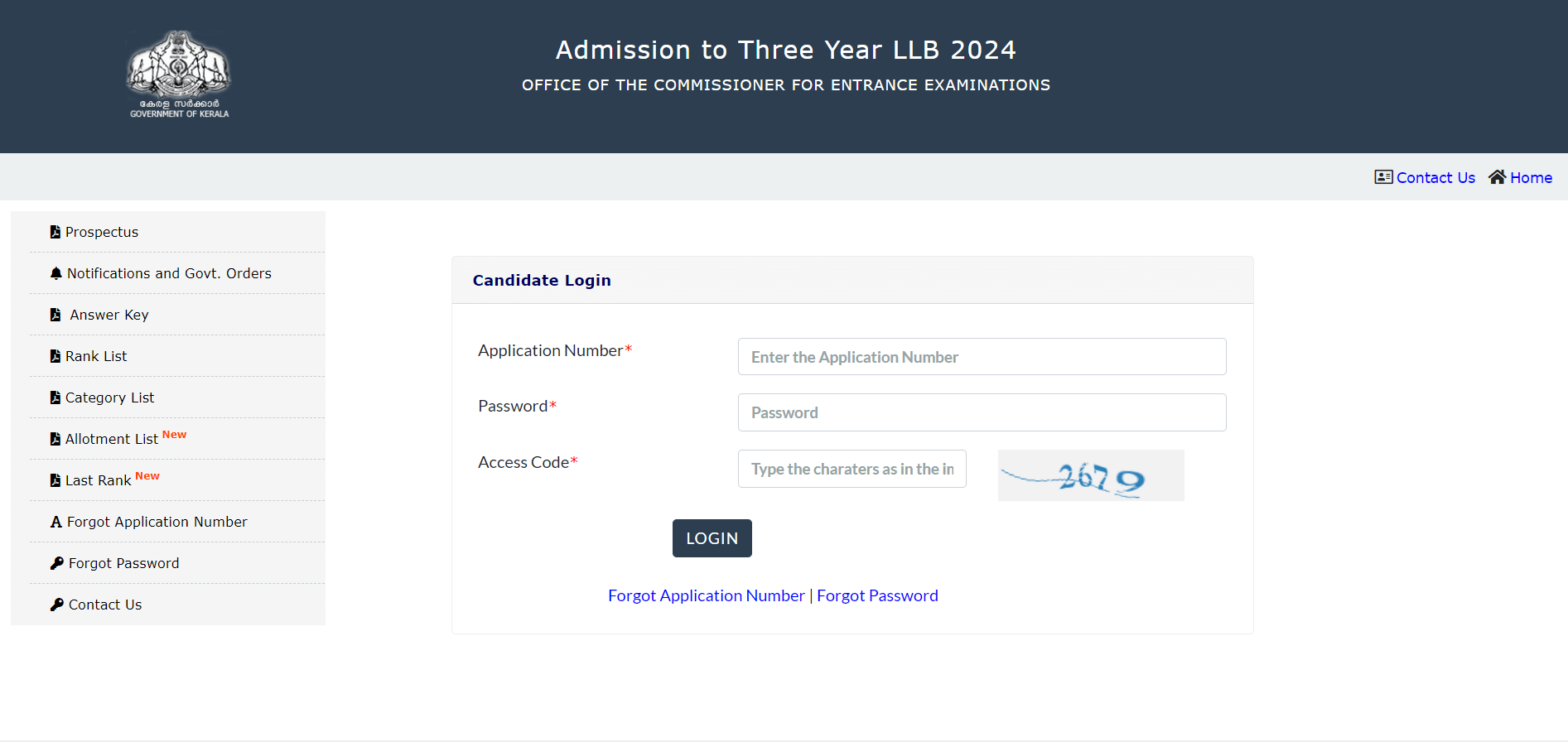Click the captcha image showing 2679
The image size is (1568, 742).
[1089, 475]
